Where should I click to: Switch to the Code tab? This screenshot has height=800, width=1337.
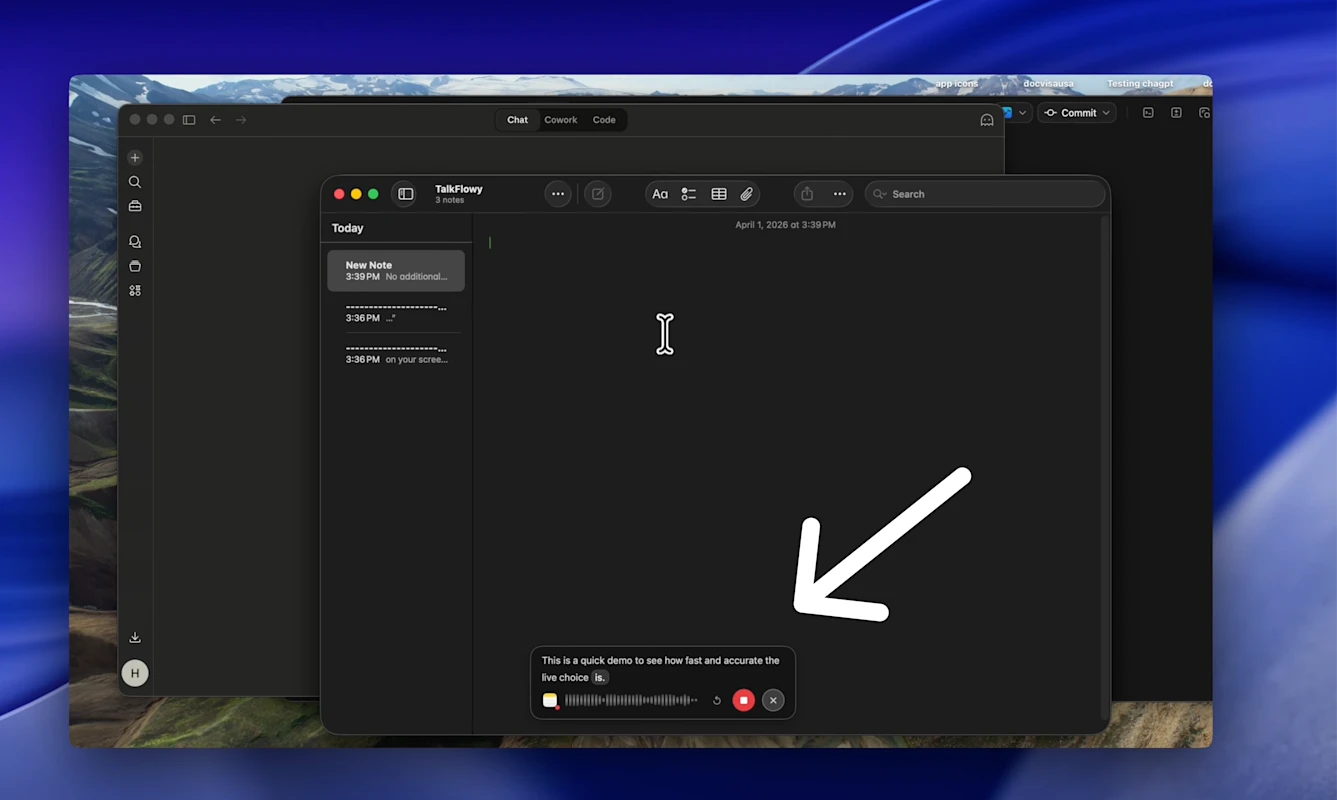604,120
